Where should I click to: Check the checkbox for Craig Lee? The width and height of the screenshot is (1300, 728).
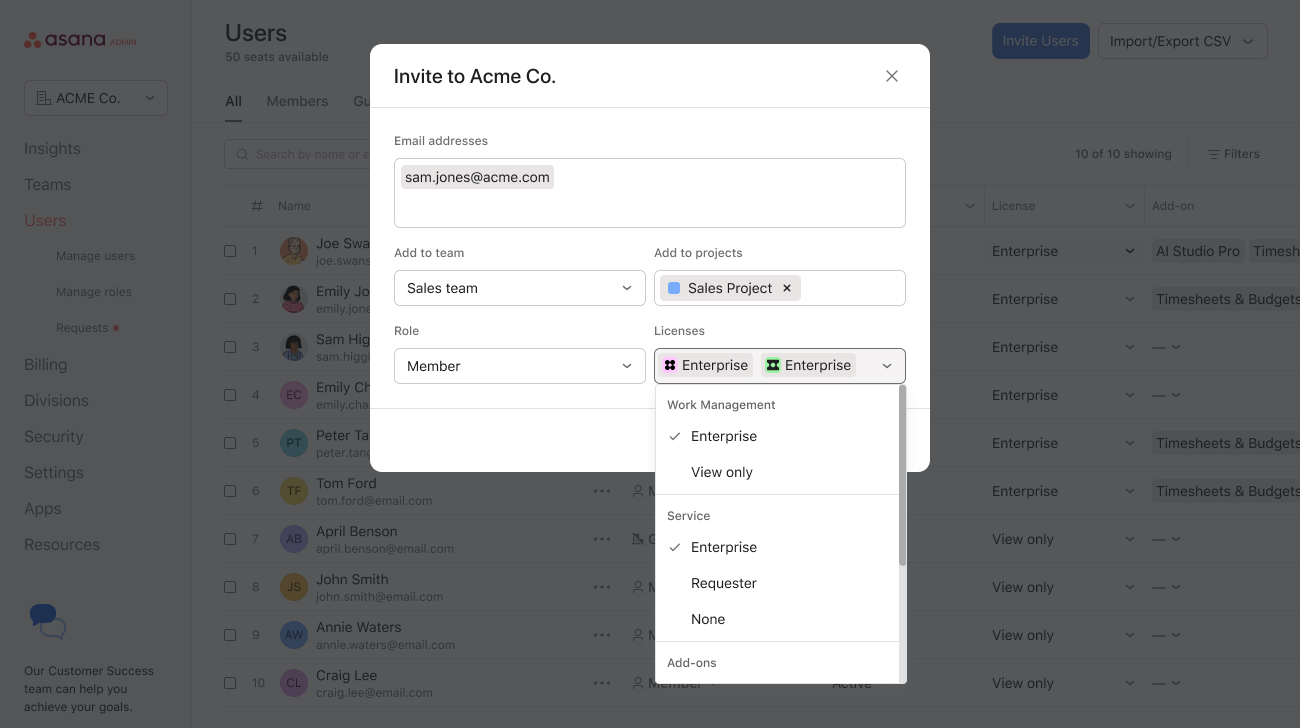(230, 683)
